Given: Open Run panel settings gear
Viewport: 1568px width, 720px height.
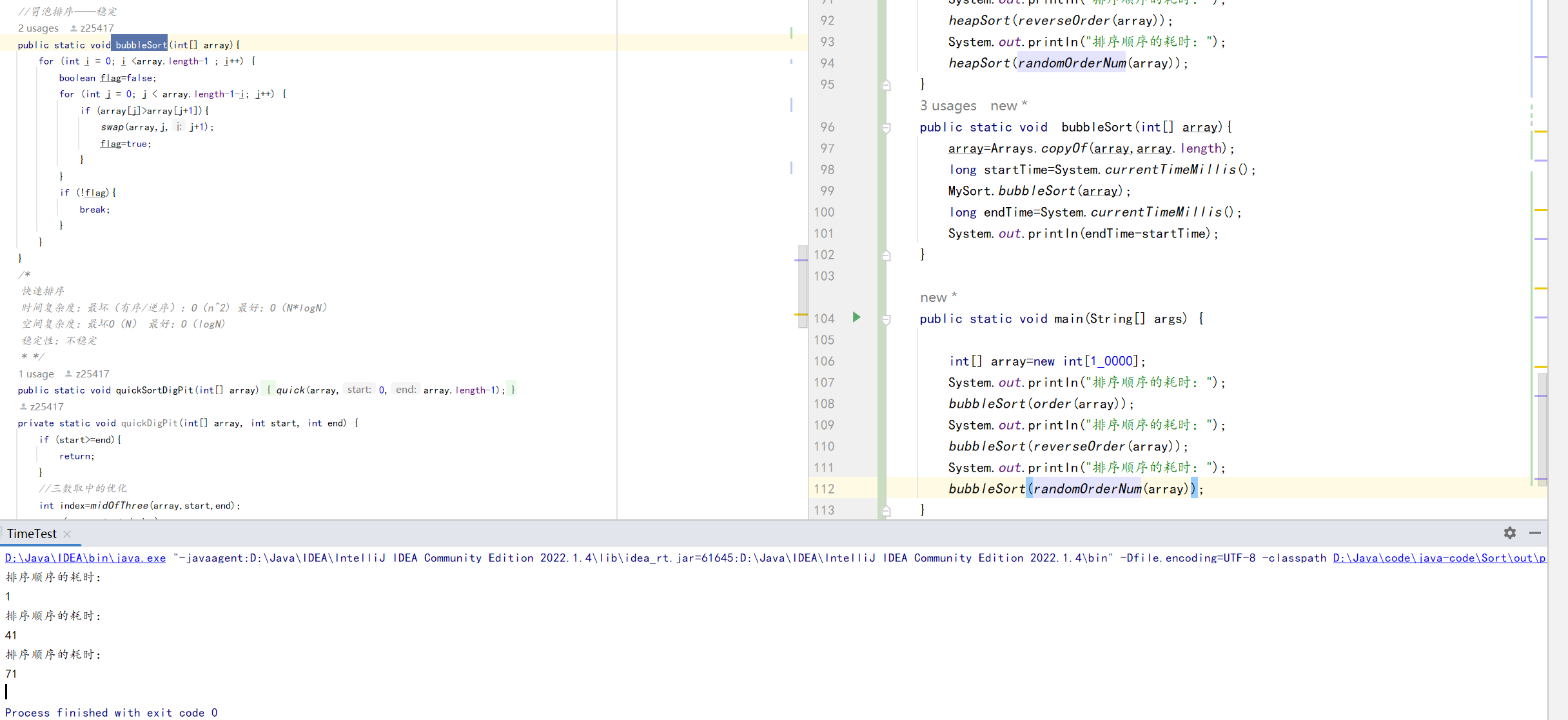Looking at the screenshot, I should 1509,533.
